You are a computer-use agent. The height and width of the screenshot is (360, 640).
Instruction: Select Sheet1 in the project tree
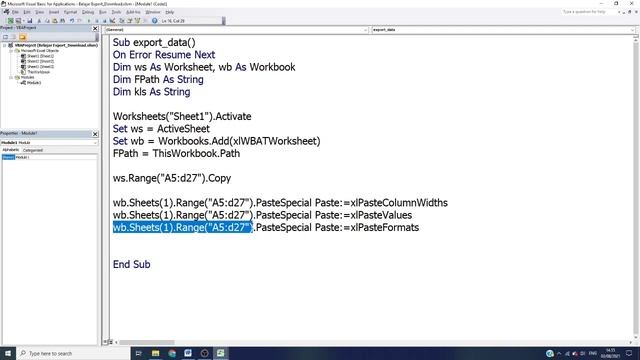40,56
